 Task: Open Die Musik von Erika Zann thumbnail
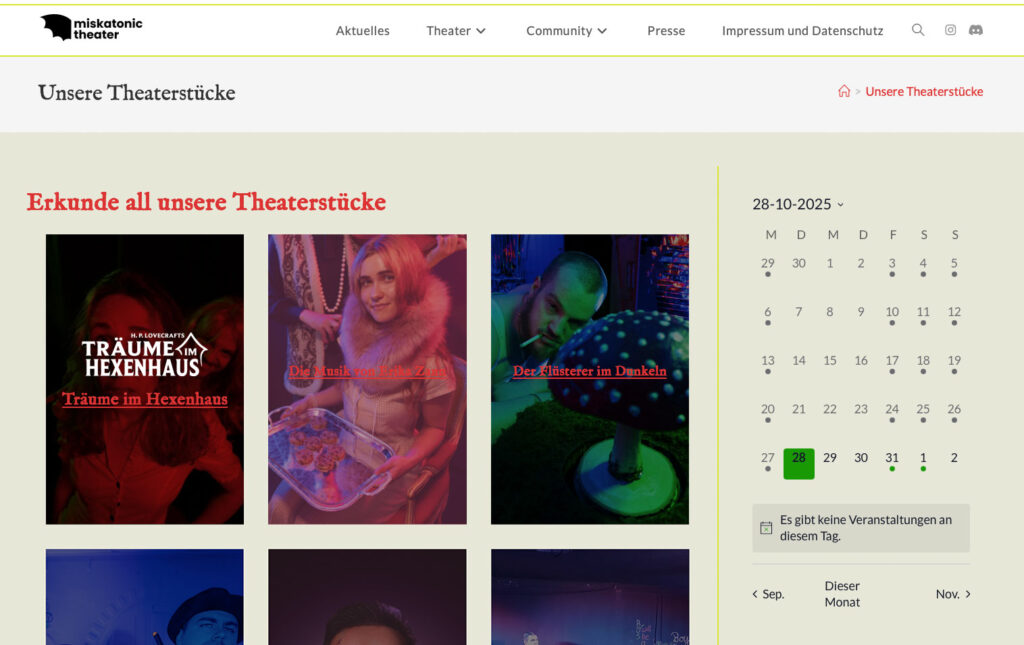[x=368, y=379]
